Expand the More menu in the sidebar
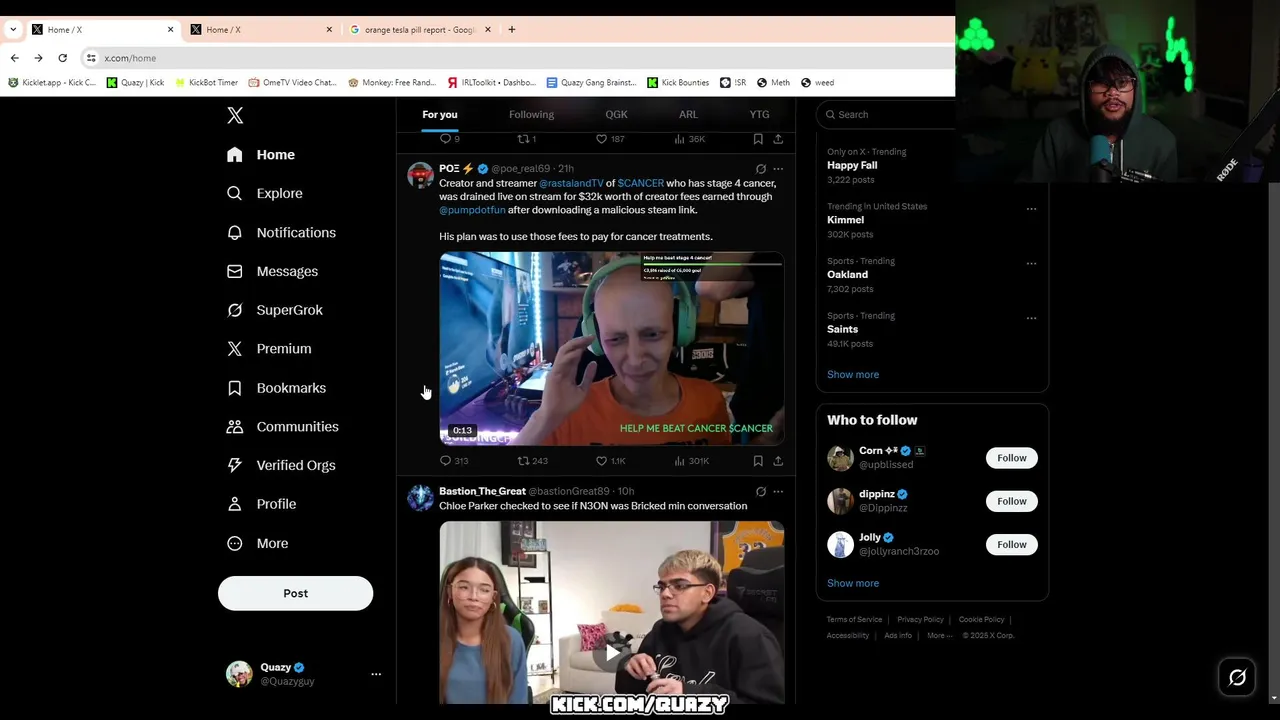1280x720 pixels. (257, 543)
